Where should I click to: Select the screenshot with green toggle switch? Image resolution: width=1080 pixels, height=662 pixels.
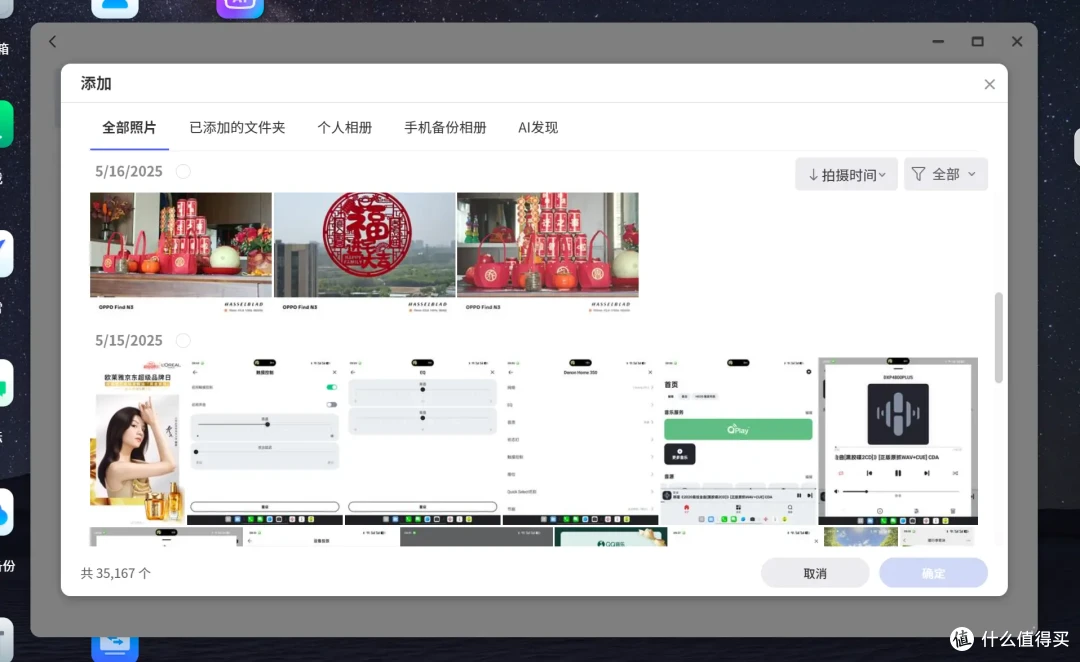point(264,441)
